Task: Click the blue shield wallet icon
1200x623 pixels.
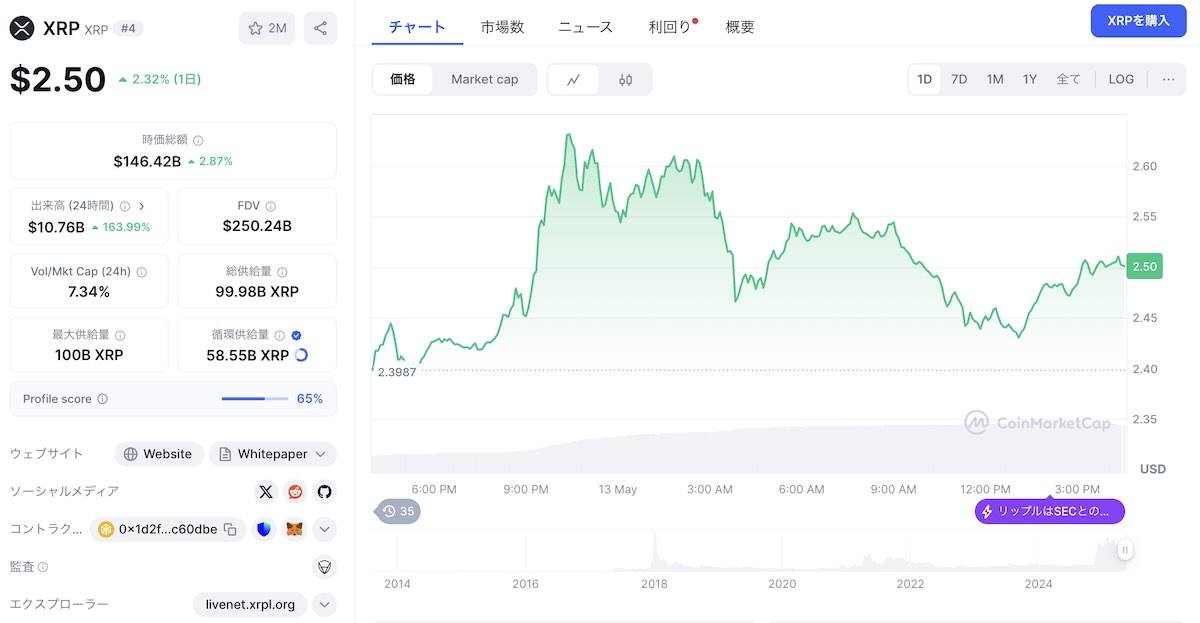Action: 264,529
